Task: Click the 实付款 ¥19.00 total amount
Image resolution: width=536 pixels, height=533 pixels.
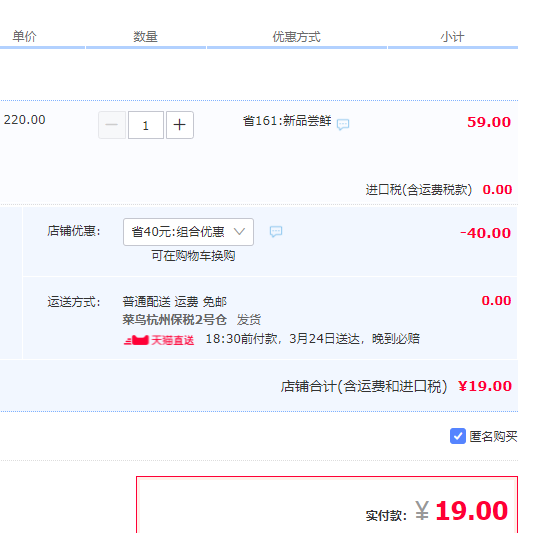Action: (471, 511)
